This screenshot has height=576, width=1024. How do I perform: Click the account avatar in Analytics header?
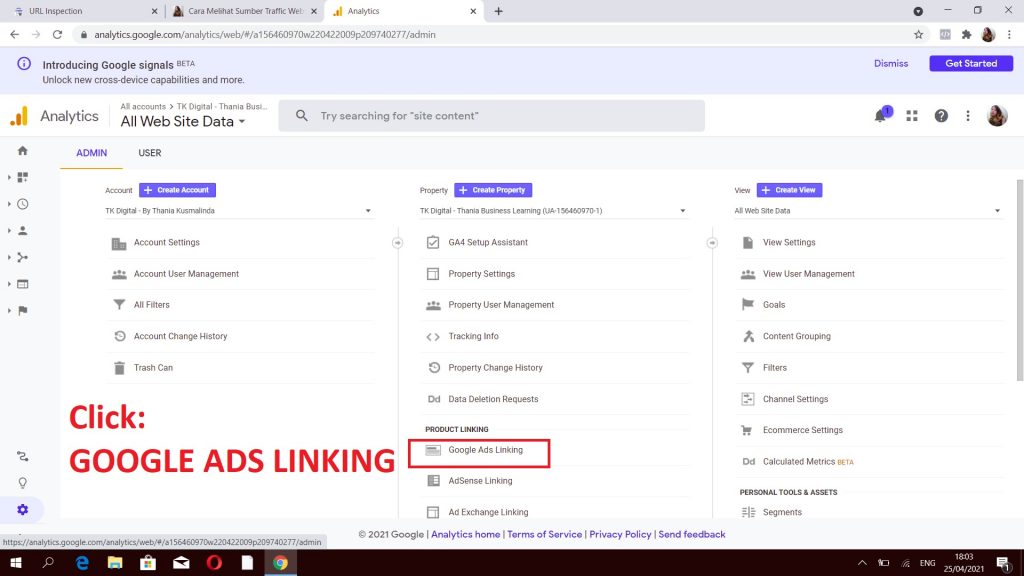pyautogui.click(x=997, y=116)
